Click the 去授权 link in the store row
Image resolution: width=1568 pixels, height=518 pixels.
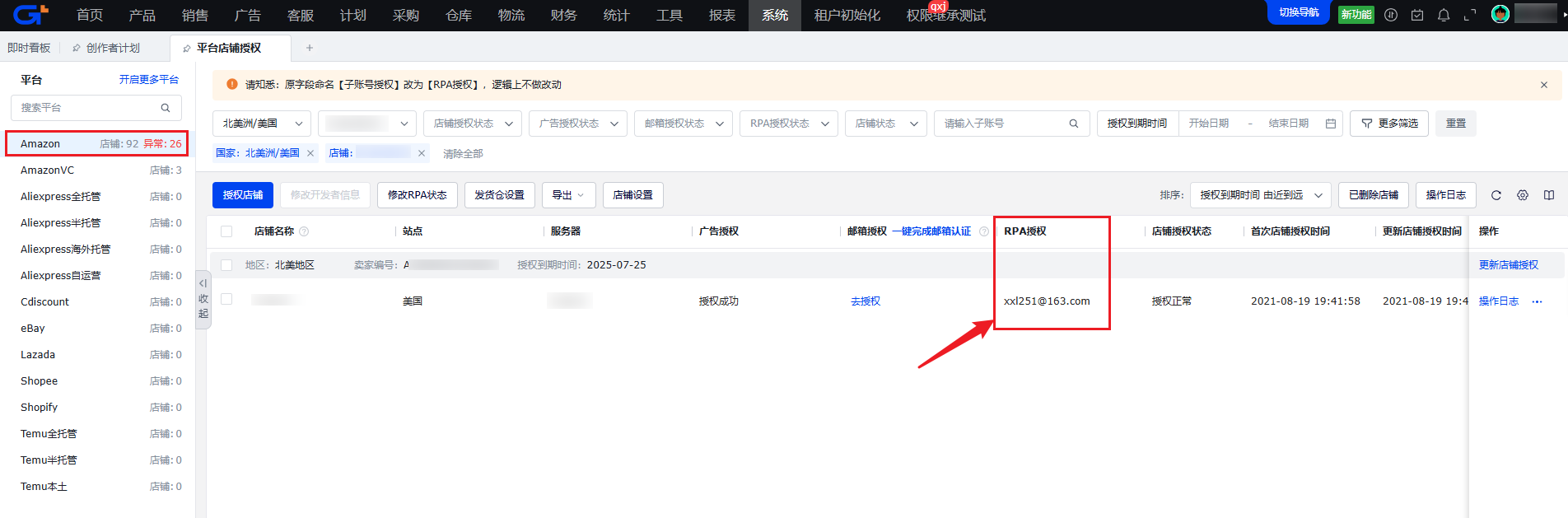pyautogui.click(x=866, y=301)
